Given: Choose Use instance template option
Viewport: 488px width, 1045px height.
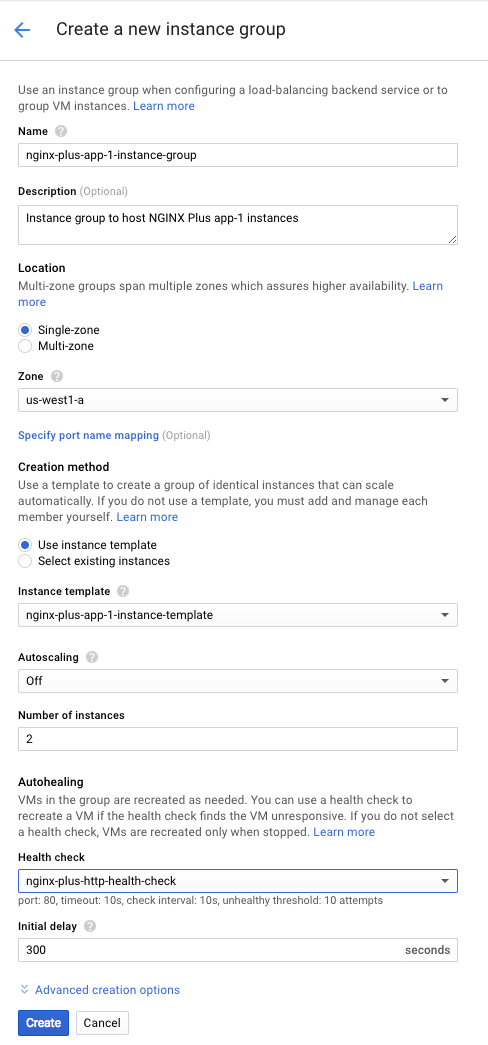Looking at the screenshot, I should [x=25, y=545].
